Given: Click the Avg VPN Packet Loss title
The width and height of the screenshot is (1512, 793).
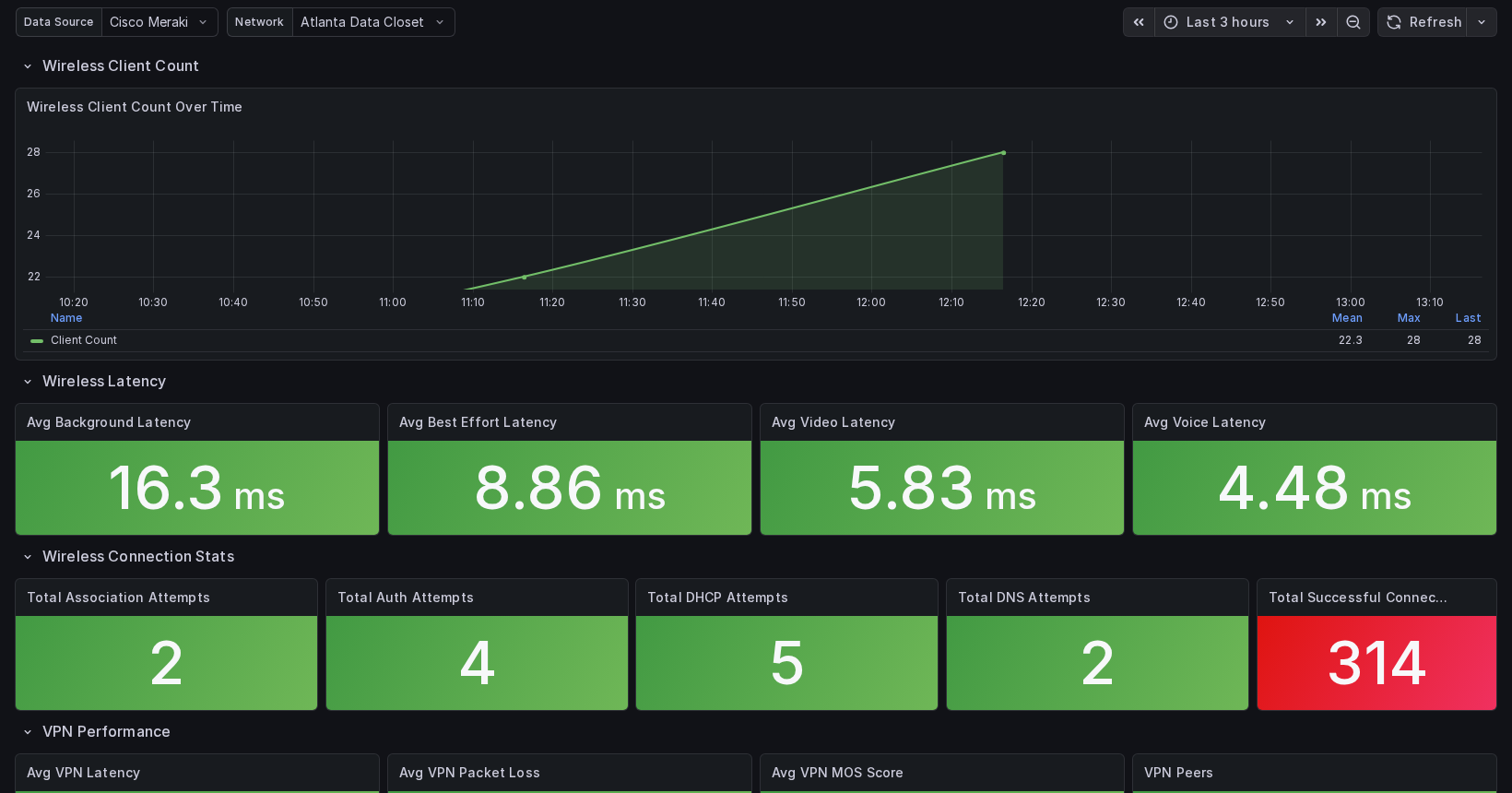Looking at the screenshot, I should pos(469,773).
